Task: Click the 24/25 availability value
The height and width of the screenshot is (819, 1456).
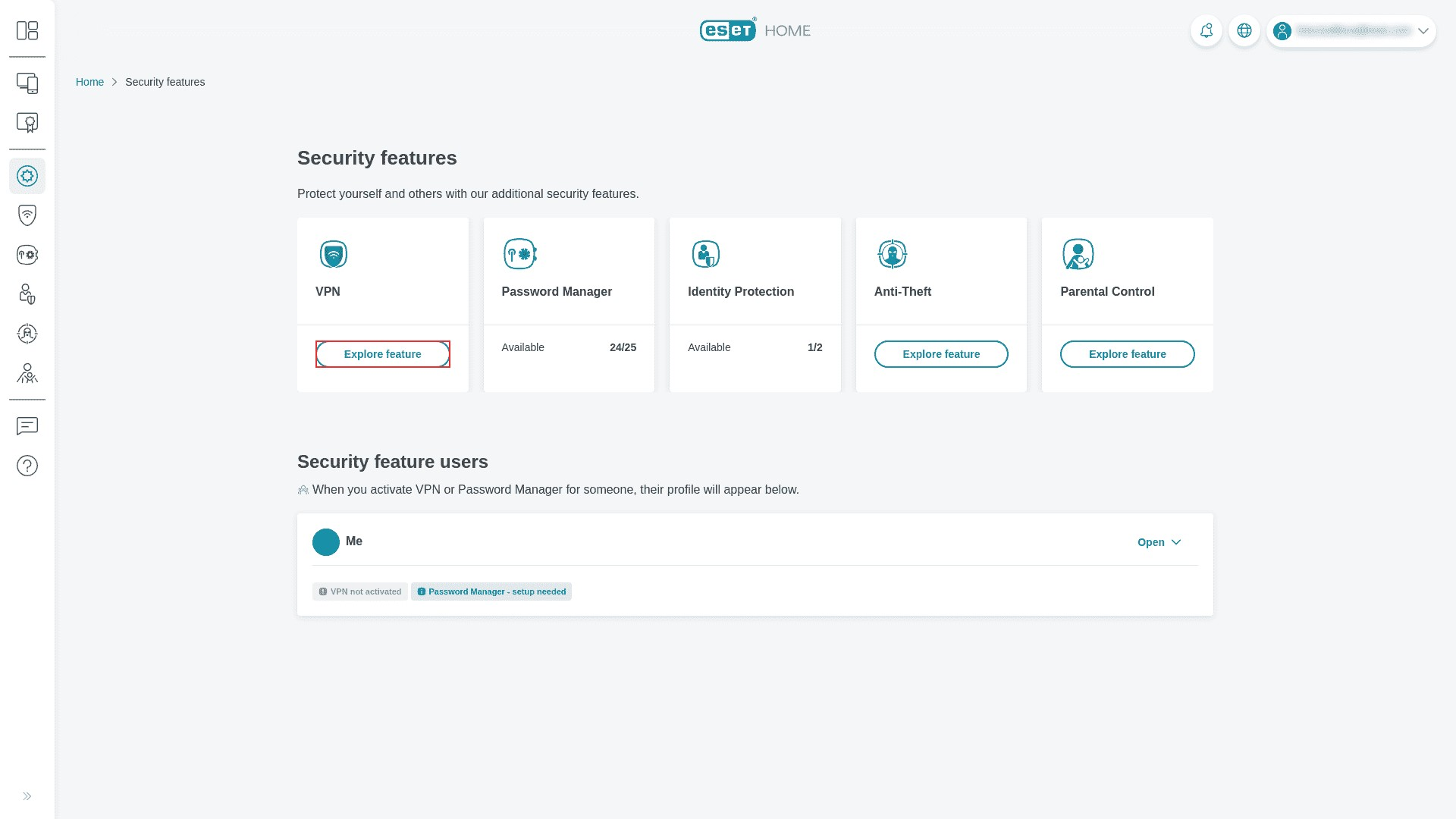Action: coord(623,347)
